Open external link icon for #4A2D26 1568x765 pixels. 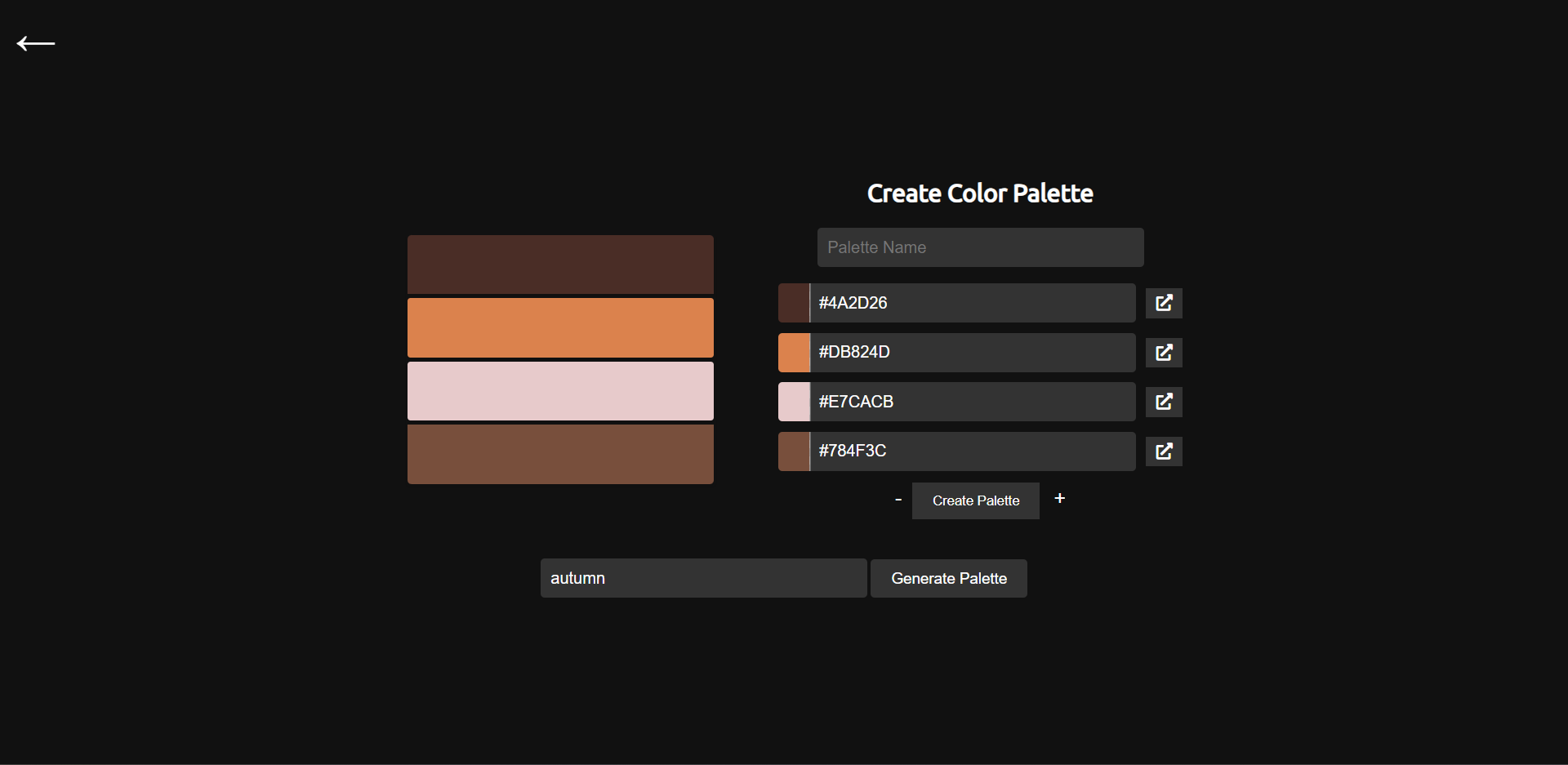pyautogui.click(x=1164, y=303)
